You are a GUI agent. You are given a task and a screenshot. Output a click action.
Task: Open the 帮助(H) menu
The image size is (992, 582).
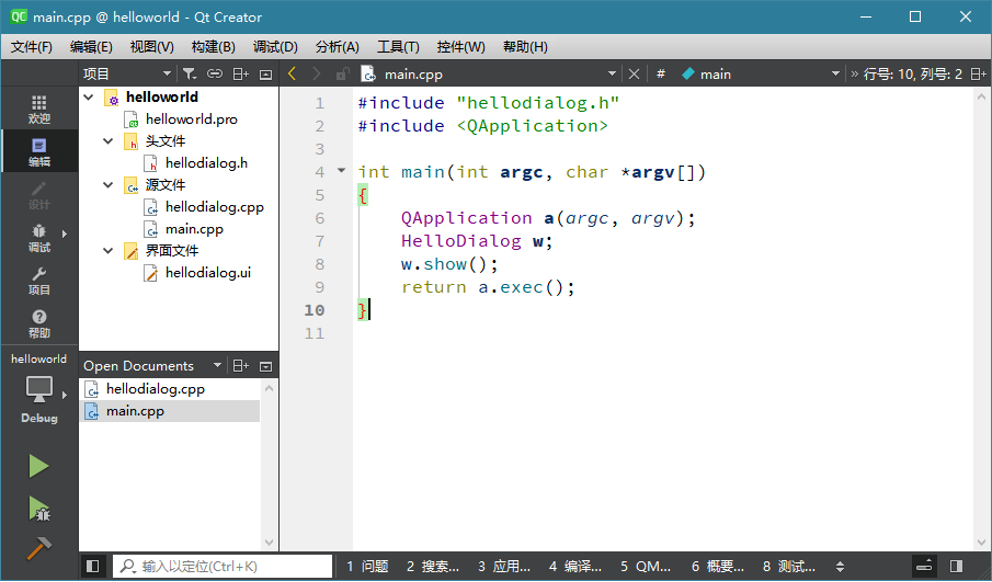[x=525, y=47]
